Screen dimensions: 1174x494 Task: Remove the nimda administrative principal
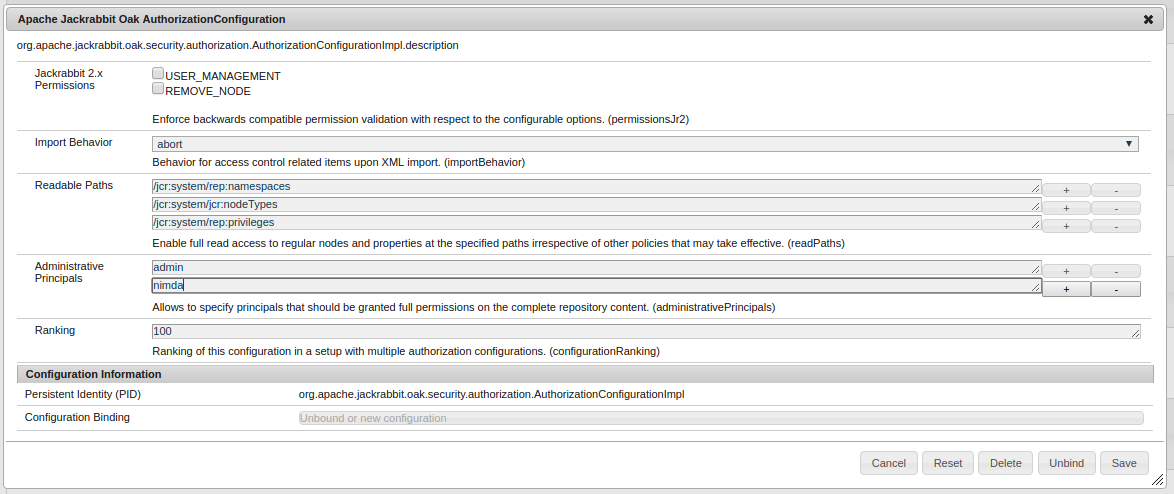(x=1115, y=289)
